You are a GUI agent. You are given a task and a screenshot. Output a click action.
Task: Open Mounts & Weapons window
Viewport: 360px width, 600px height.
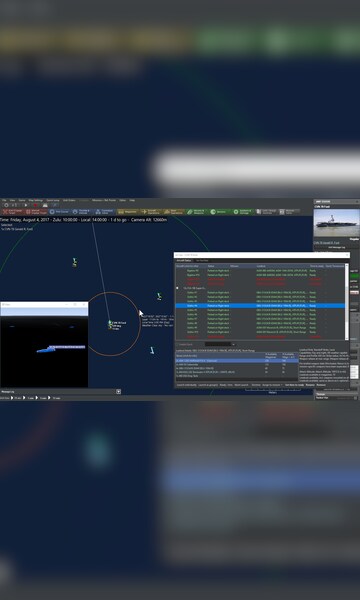tap(196, 212)
